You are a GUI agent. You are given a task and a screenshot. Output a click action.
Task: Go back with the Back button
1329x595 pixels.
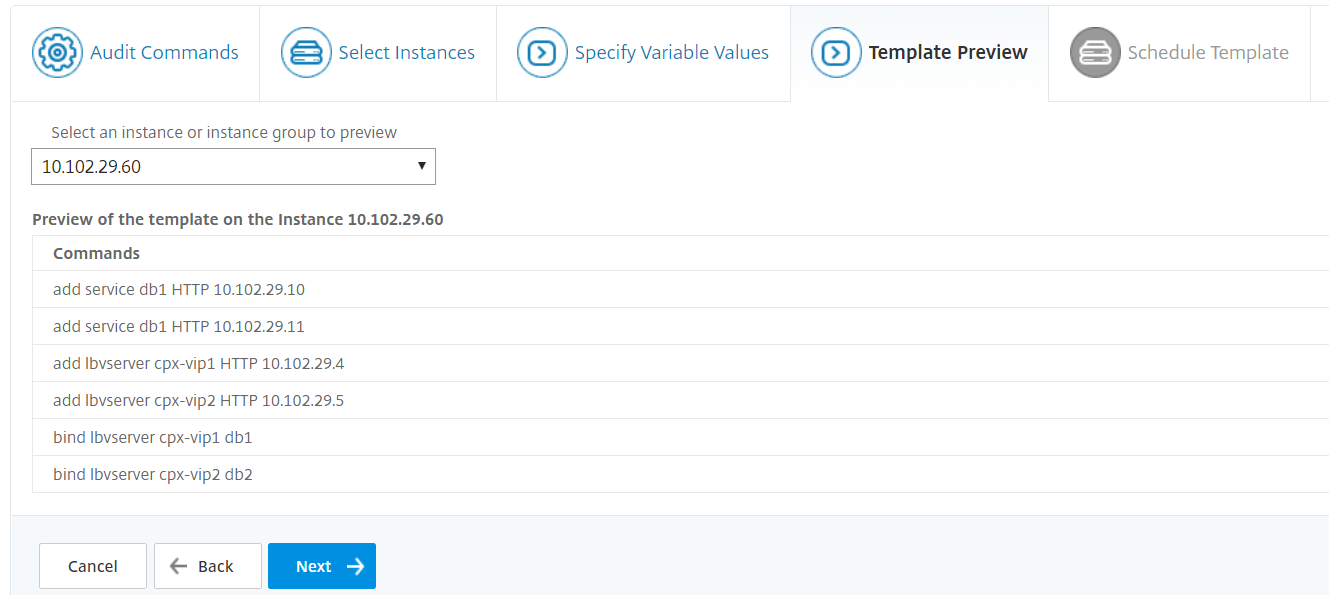(x=208, y=566)
